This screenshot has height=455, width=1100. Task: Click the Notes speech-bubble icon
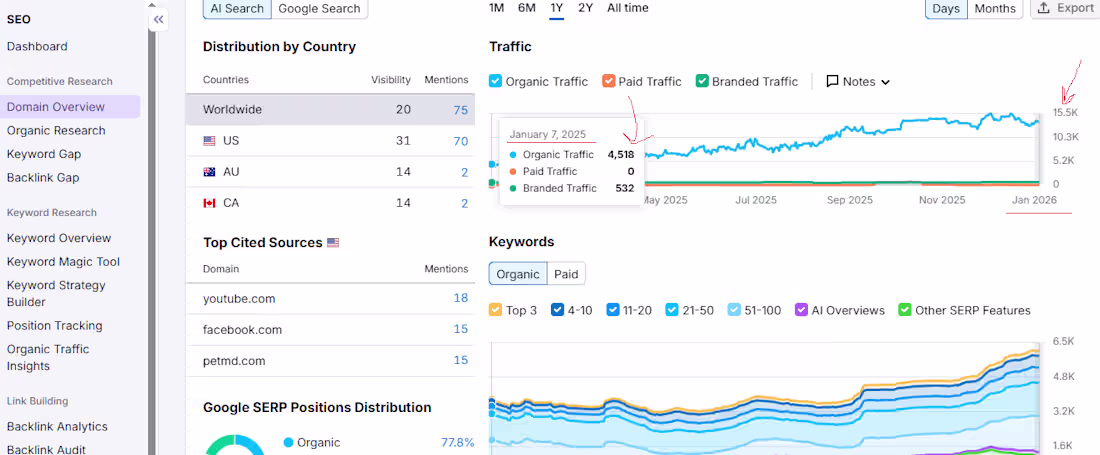click(x=833, y=81)
